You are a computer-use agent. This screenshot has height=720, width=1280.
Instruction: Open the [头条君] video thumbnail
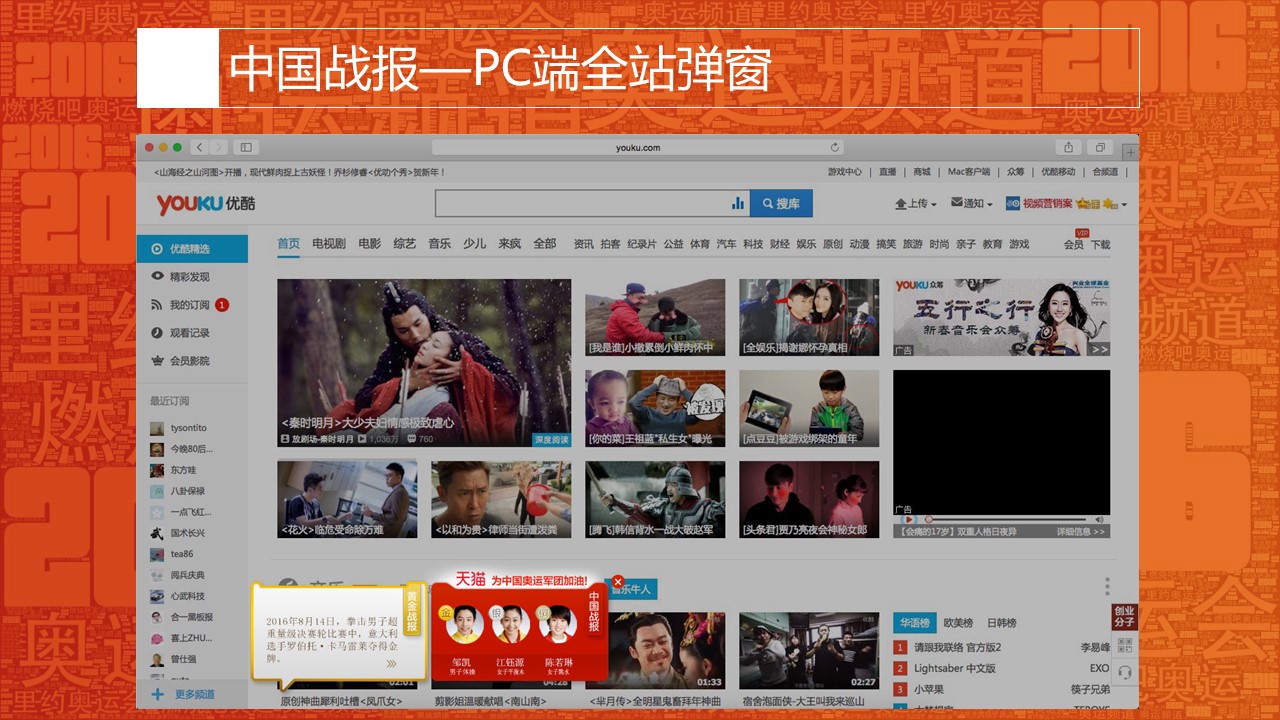tap(809, 499)
